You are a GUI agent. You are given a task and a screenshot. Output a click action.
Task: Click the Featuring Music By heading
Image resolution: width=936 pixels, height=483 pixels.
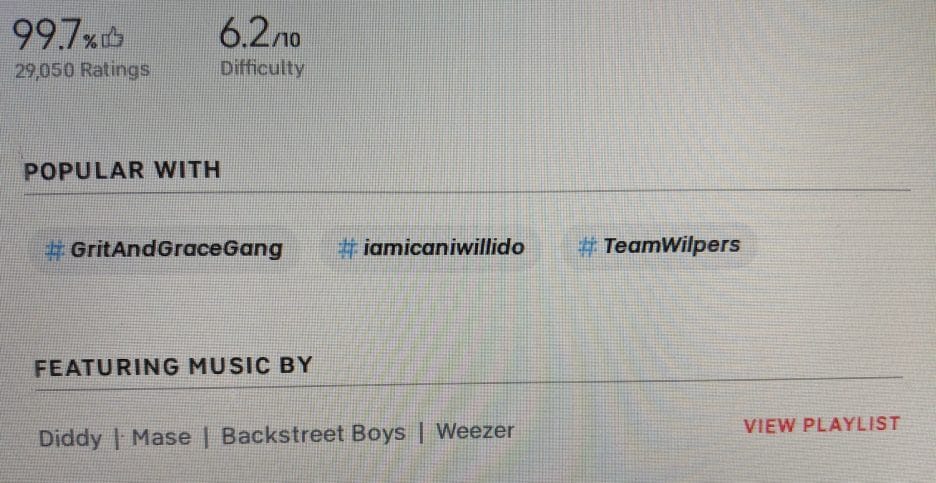(173, 365)
